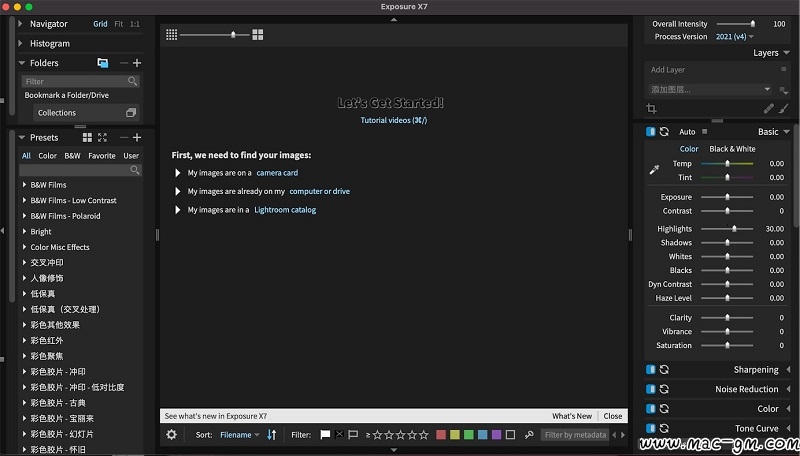Click the What's New button
The height and width of the screenshot is (456, 800).
tap(572, 416)
